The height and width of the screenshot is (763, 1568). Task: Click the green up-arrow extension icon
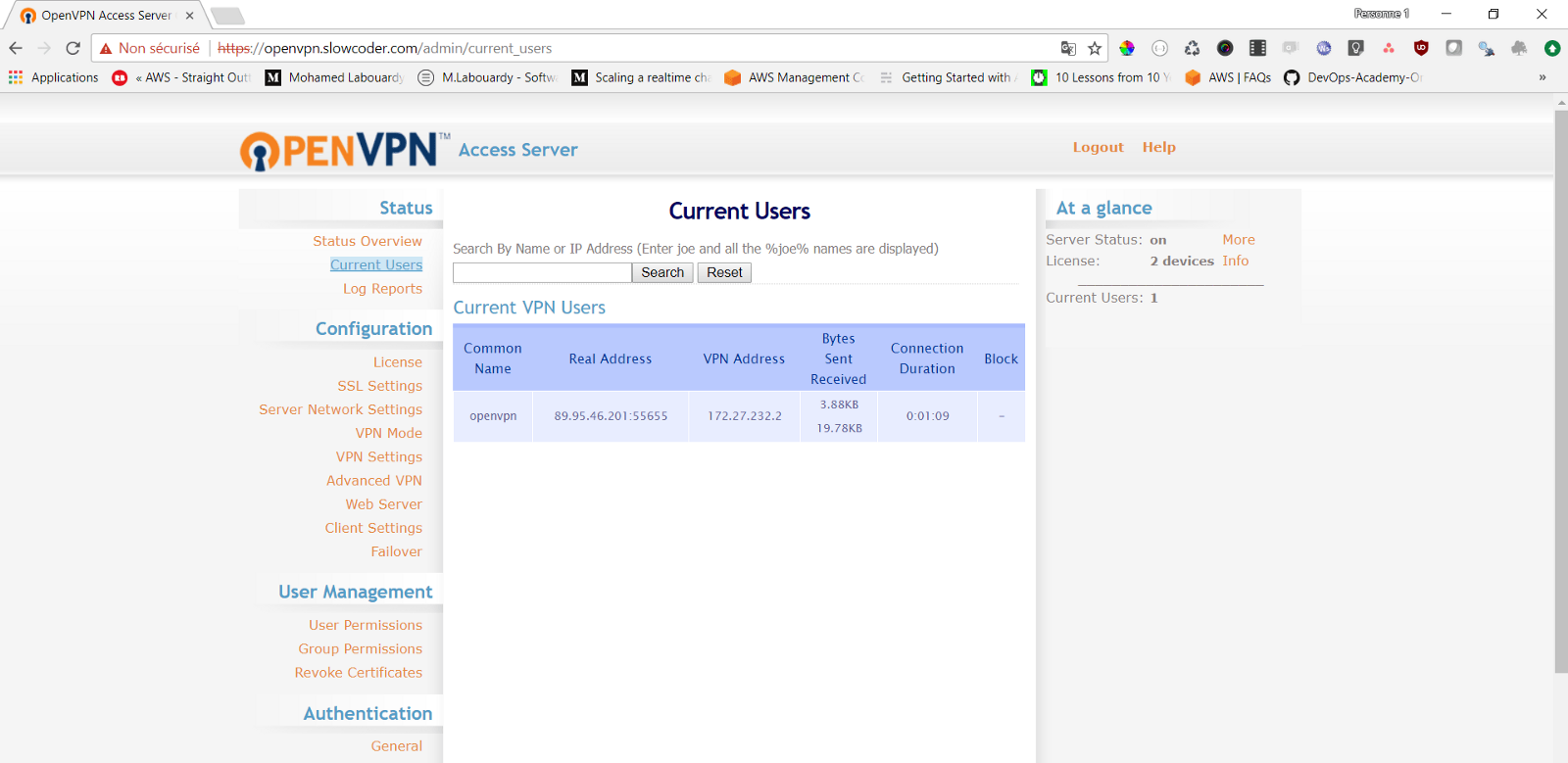[x=1552, y=48]
